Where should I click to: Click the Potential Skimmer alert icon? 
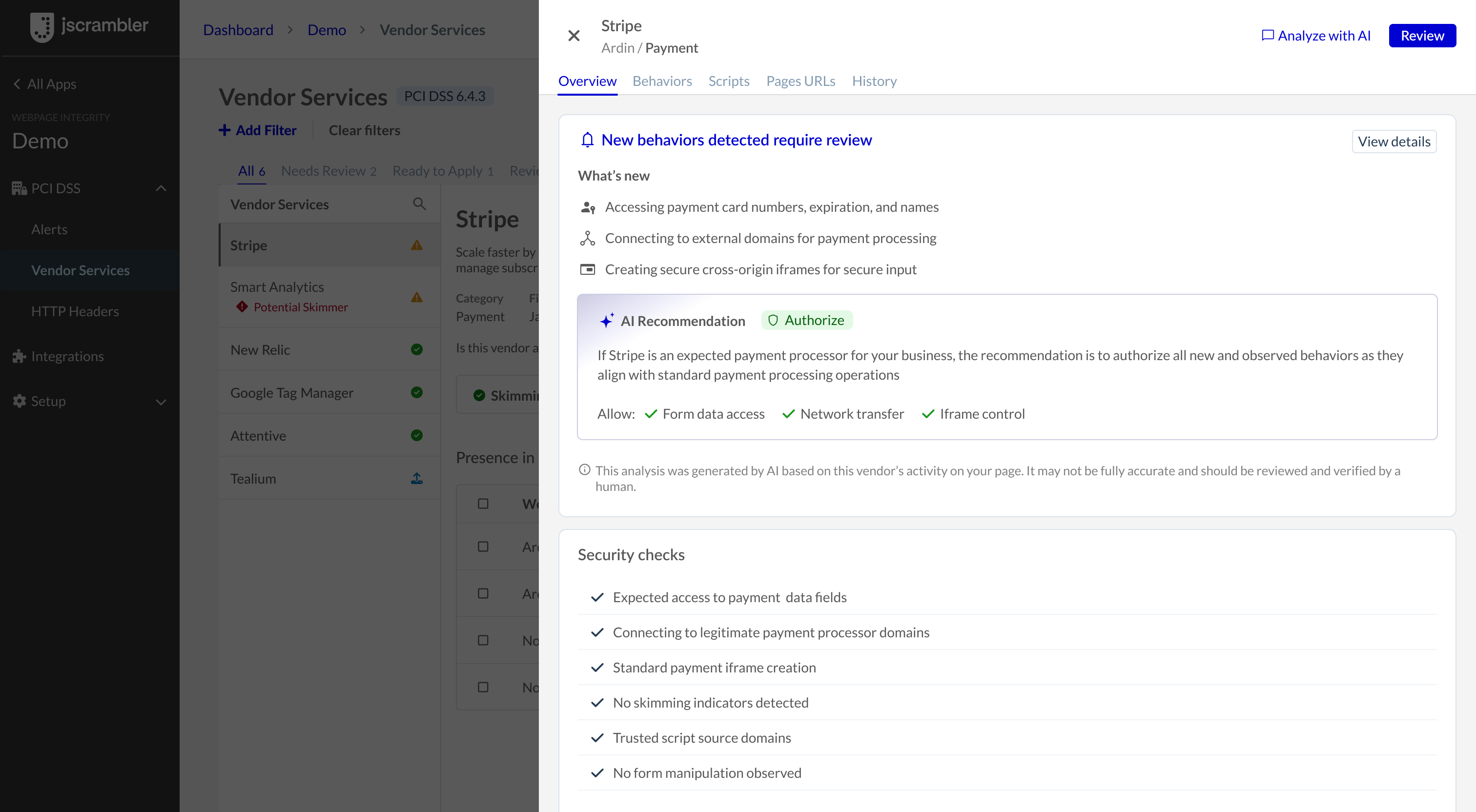pos(241,306)
